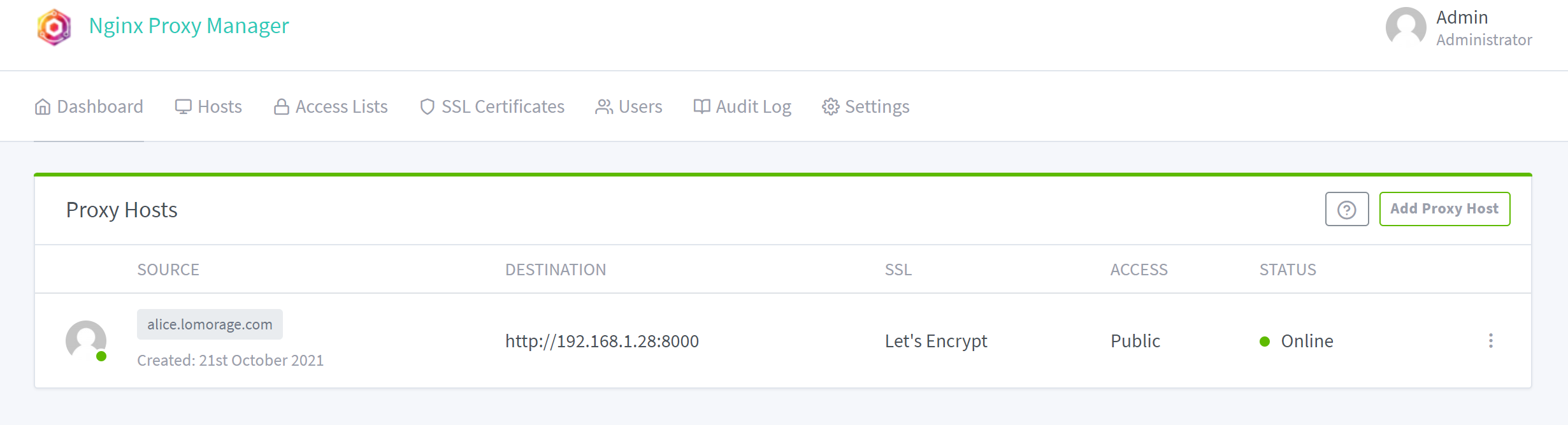Click the Users people icon

[604, 107]
